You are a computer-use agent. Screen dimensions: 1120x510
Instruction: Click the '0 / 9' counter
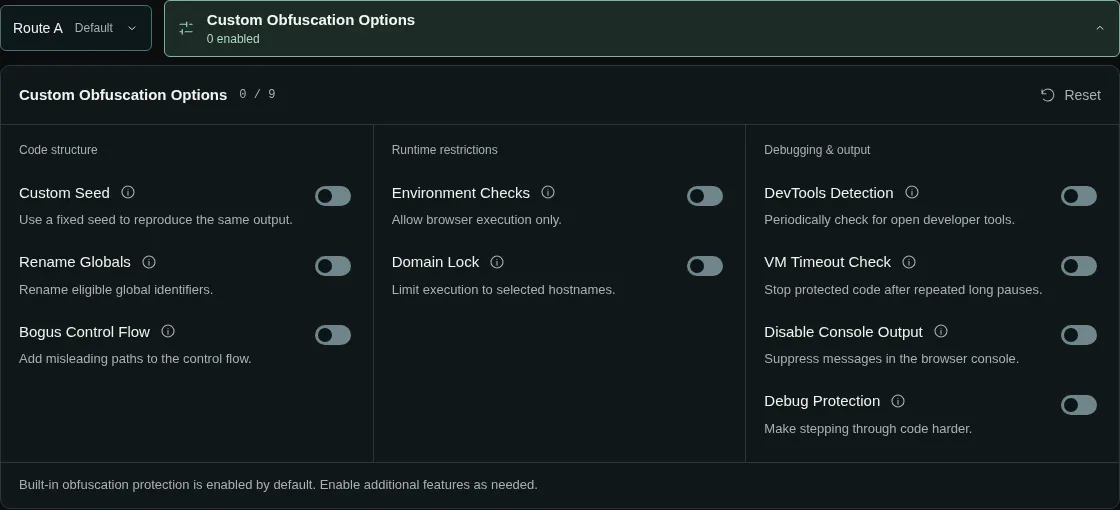pyautogui.click(x=257, y=94)
